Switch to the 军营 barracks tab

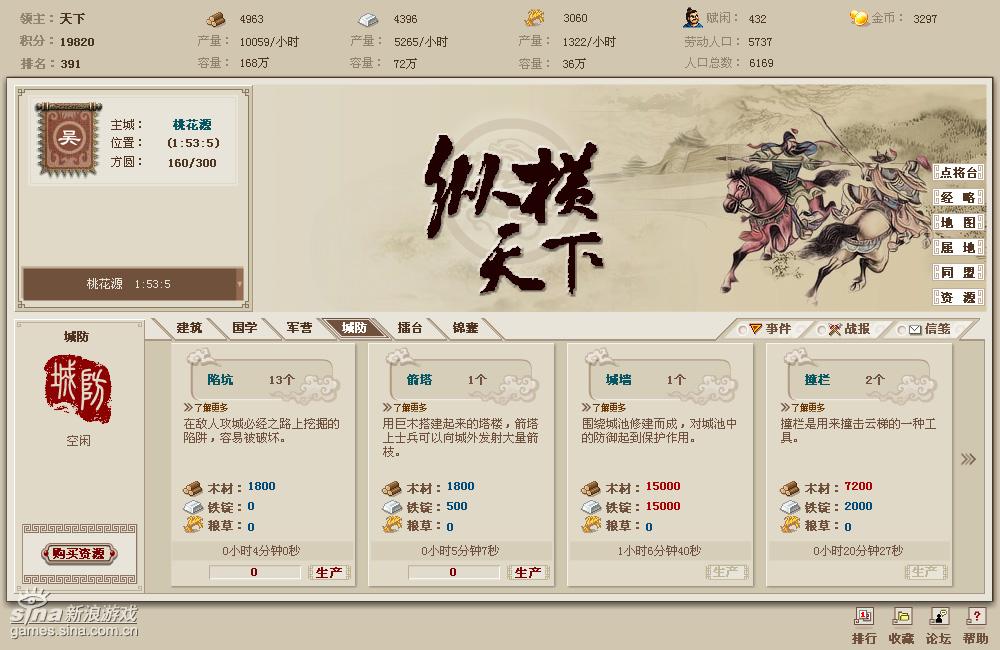pos(298,328)
